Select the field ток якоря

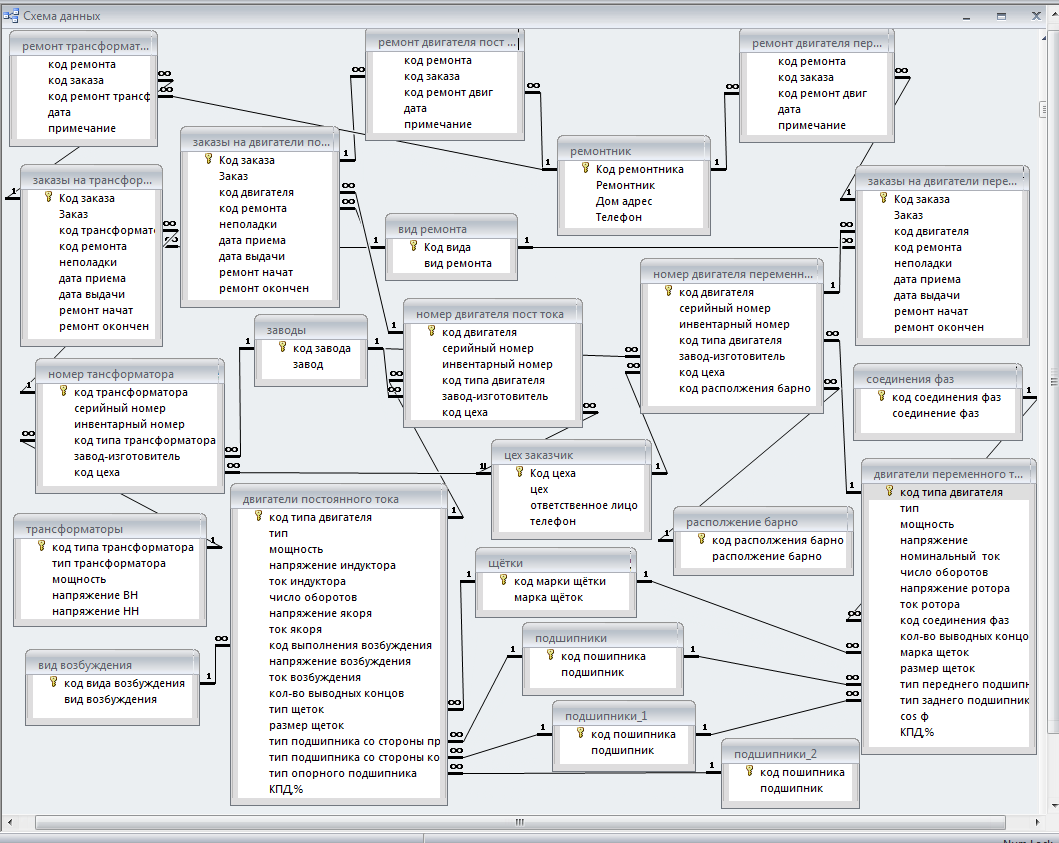tap(295, 630)
